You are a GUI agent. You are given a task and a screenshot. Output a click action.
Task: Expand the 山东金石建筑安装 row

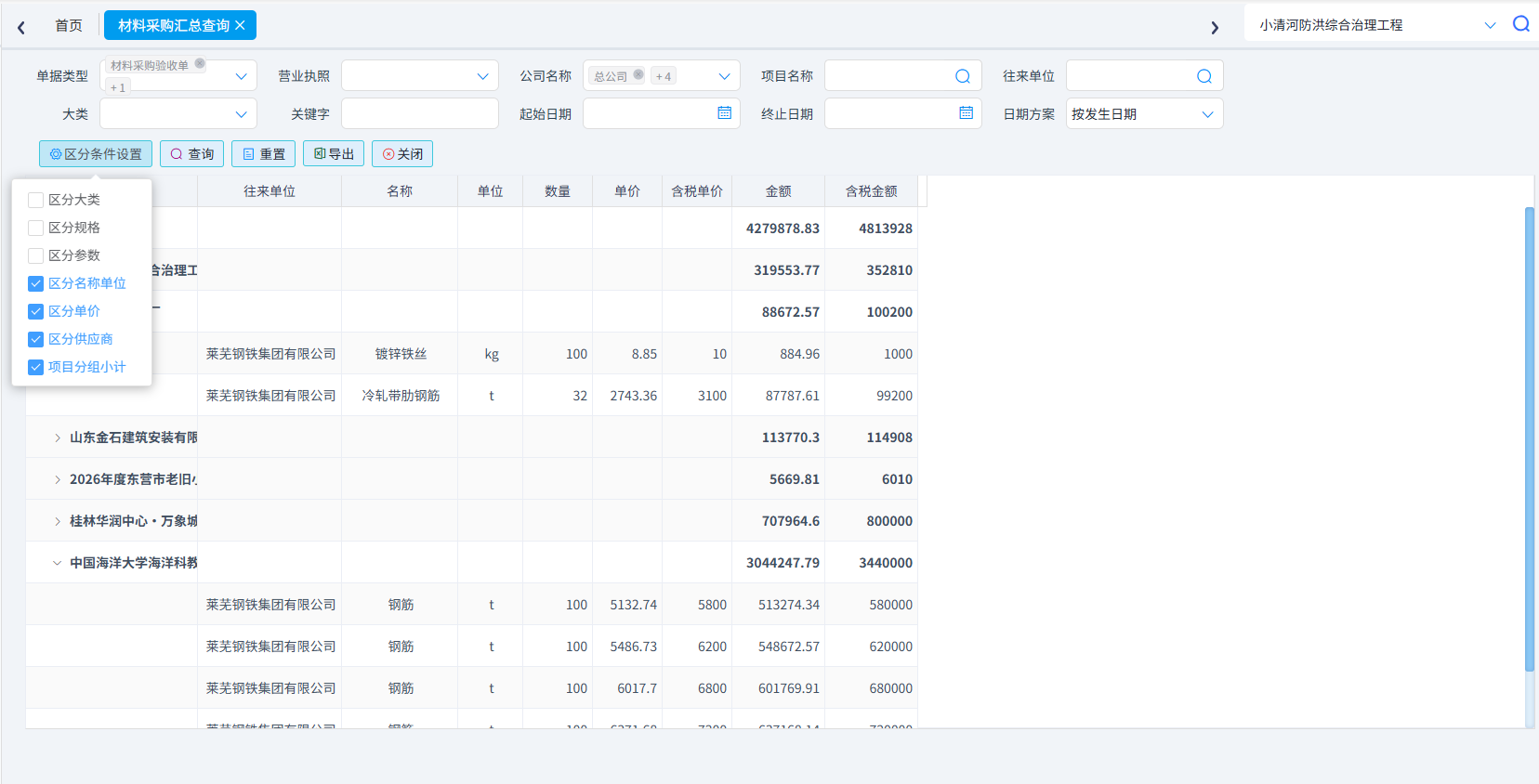click(x=57, y=438)
